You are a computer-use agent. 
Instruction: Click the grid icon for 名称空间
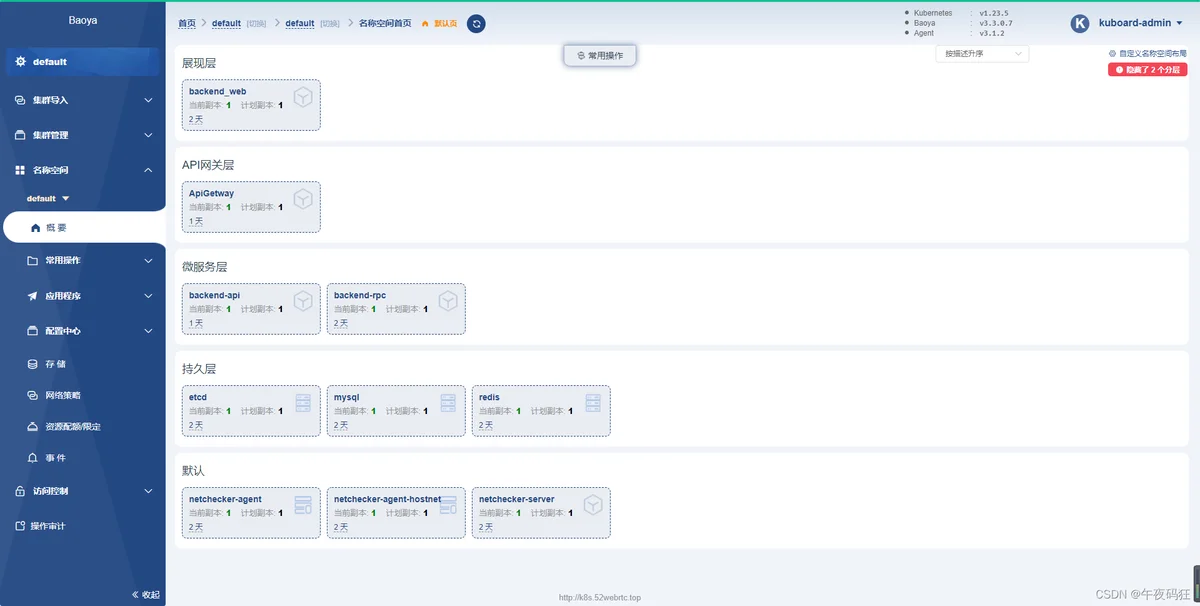tap(20, 171)
